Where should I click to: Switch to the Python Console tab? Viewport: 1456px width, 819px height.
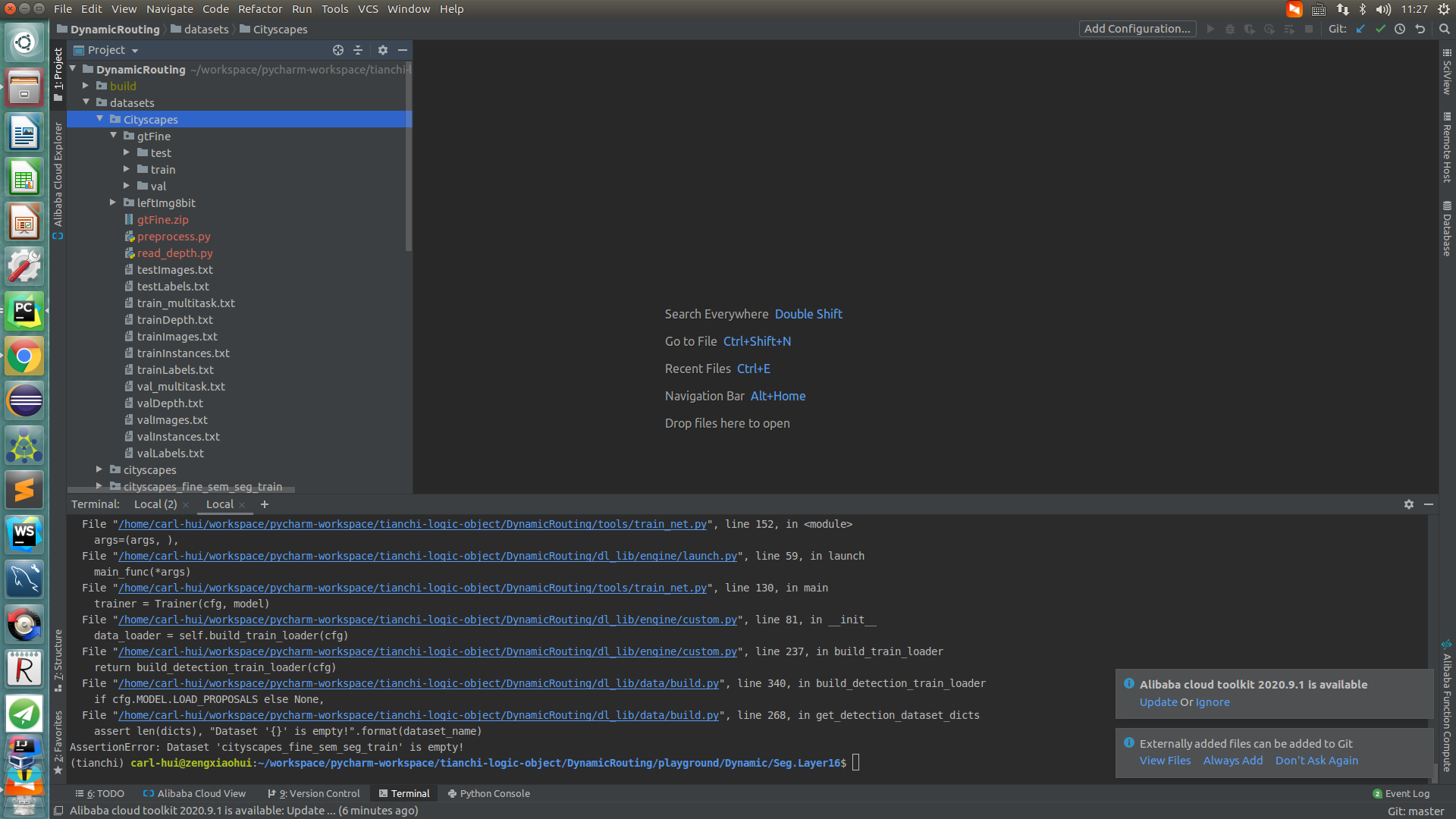[x=488, y=793]
